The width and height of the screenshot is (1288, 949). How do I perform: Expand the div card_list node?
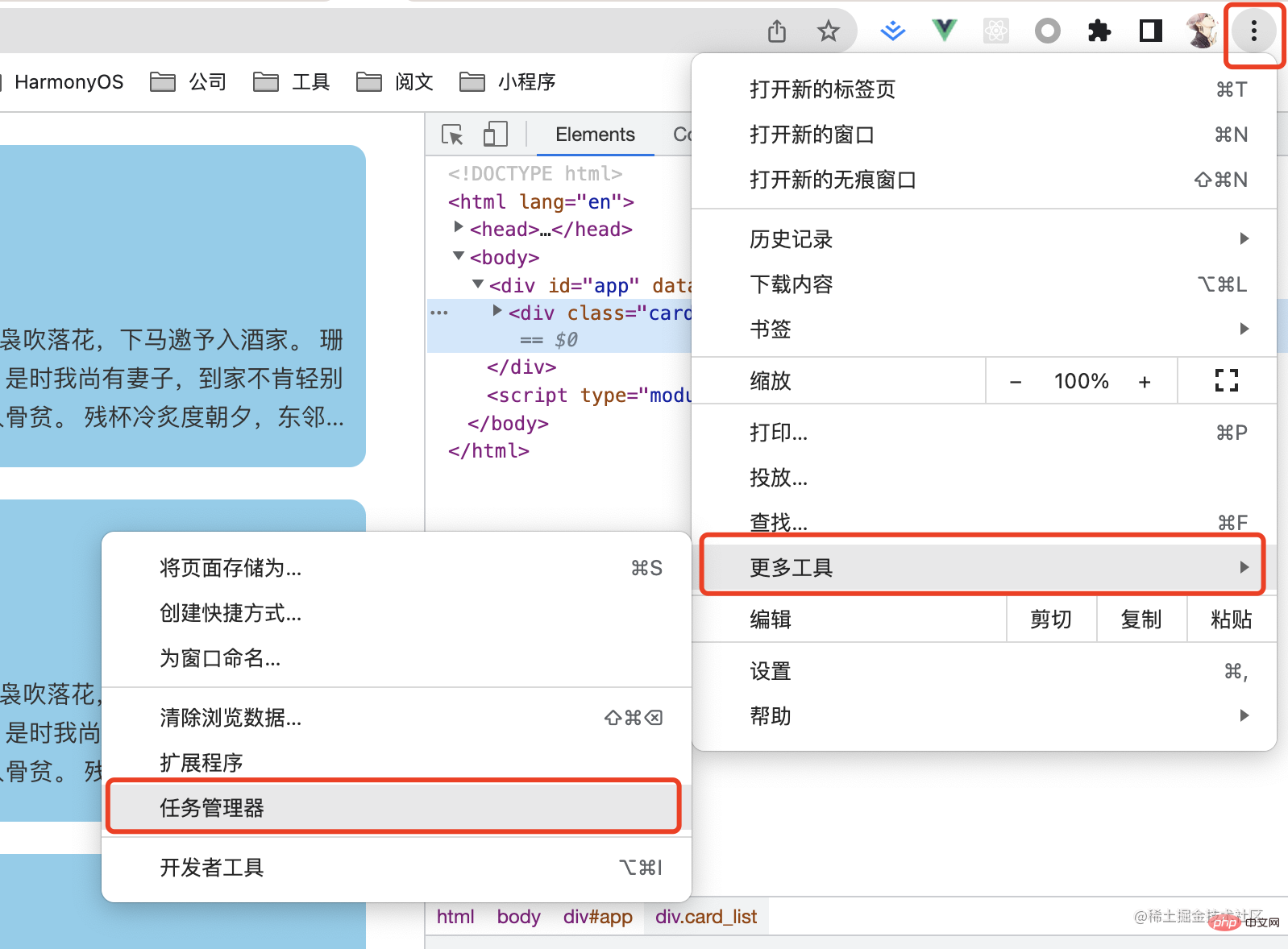coord(497,311)
